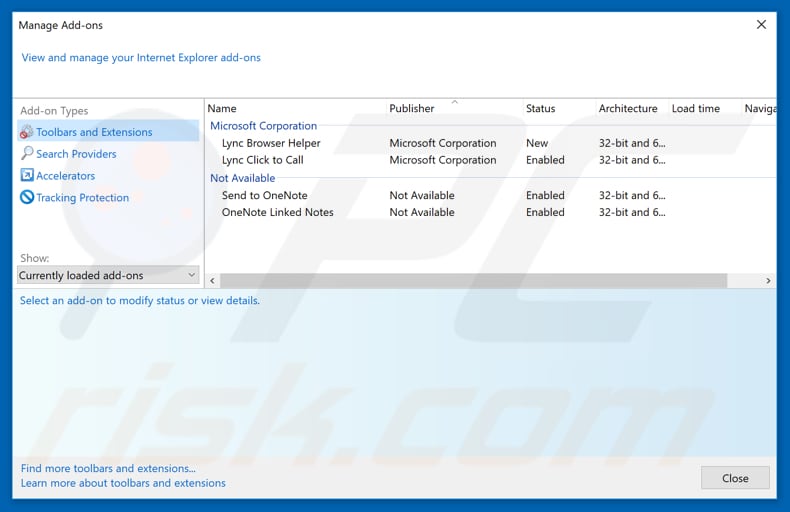Viewport: 790px width, 512px height.
Task: Click the Accelerators arrow icon
Action: click(27, 175)
